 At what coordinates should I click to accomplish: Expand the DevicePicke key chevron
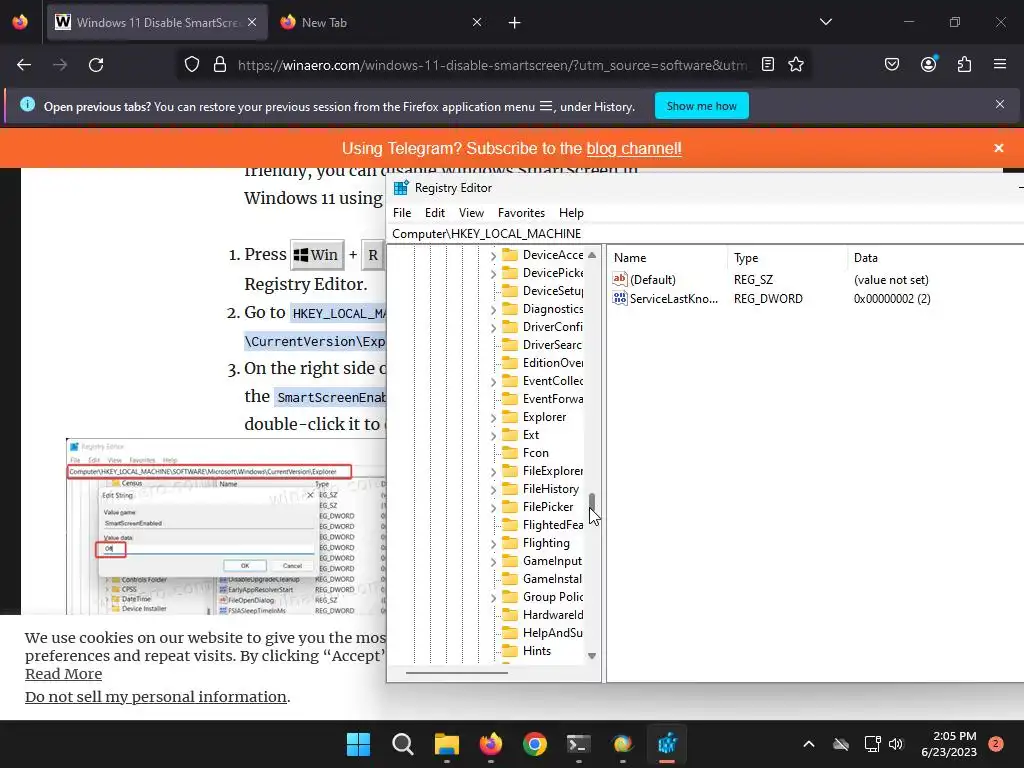pyautogui.click(x=494, y=274)
